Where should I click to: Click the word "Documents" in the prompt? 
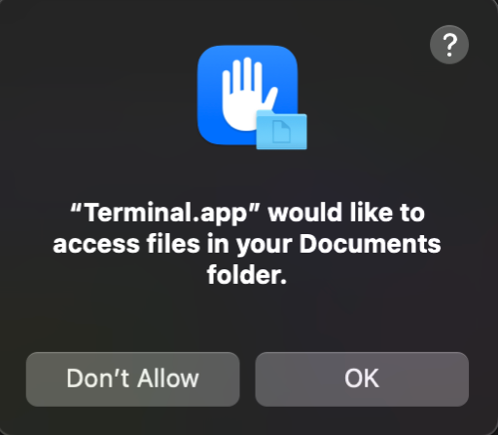370,244
